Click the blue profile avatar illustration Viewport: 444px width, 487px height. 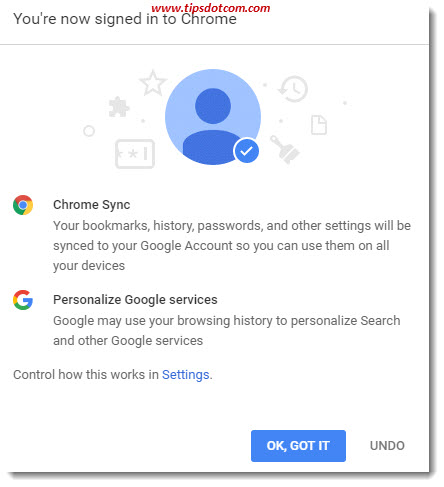[213, 117]
